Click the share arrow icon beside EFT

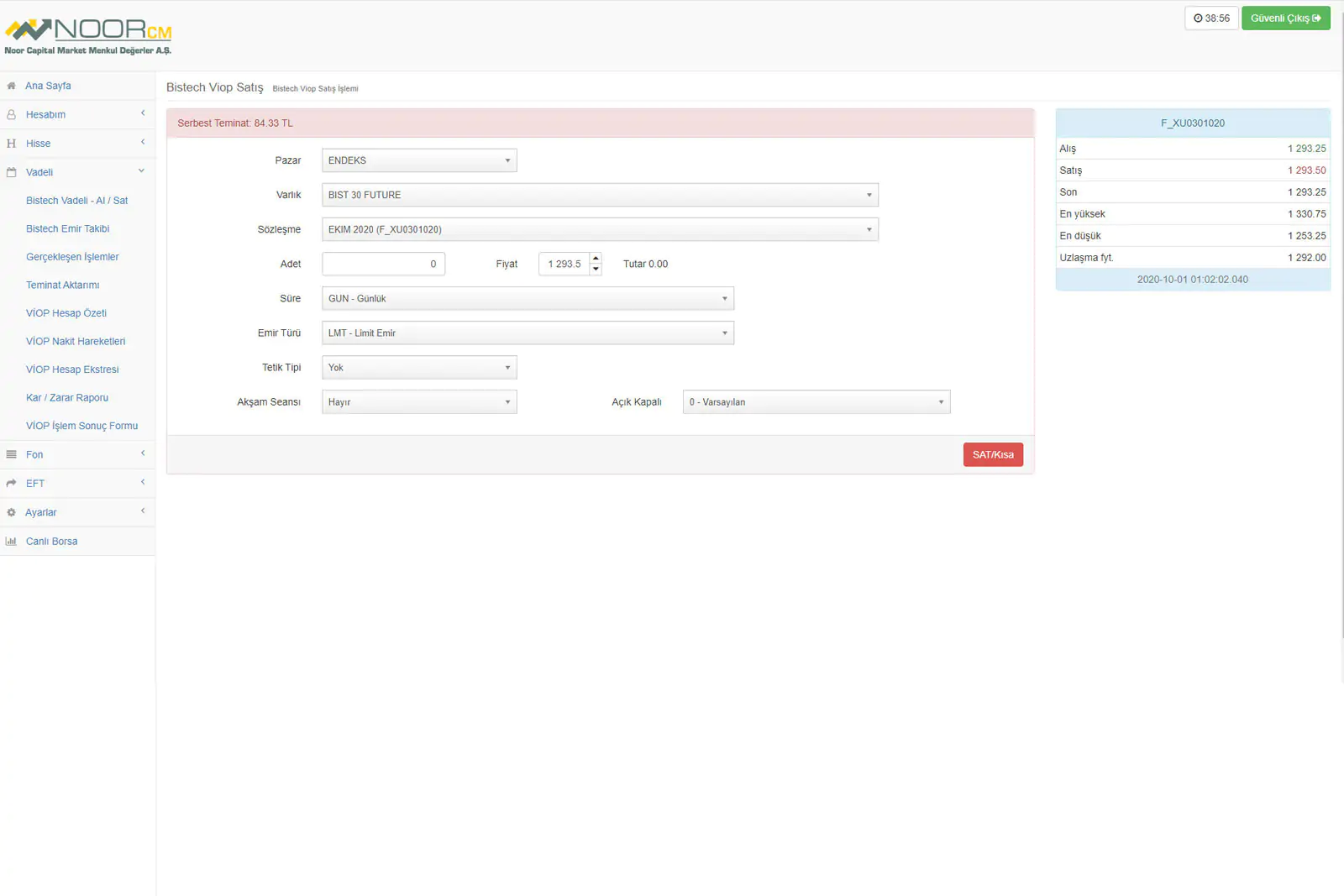pos(11,483)
